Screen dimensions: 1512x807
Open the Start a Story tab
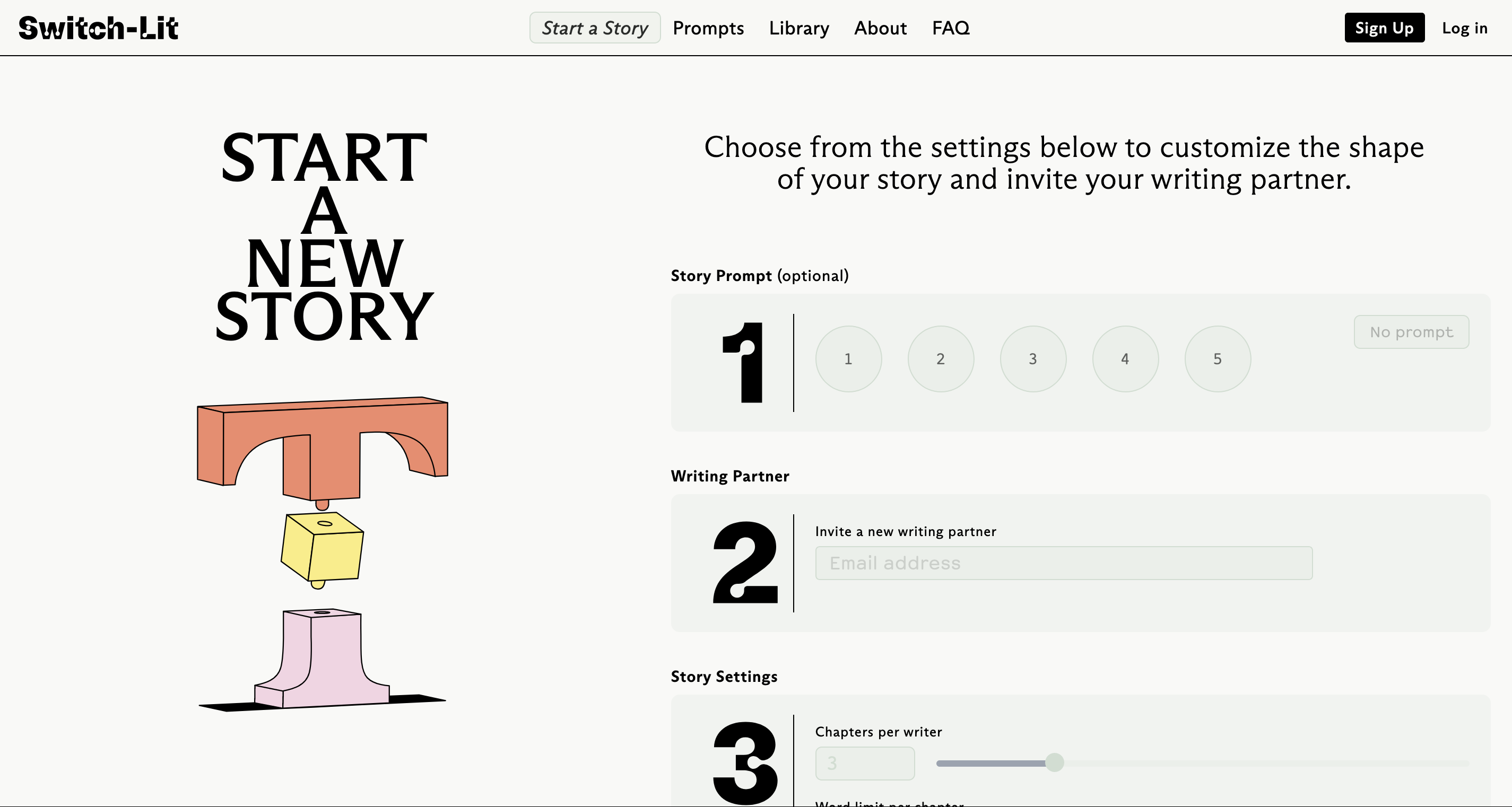coord(595,28)
